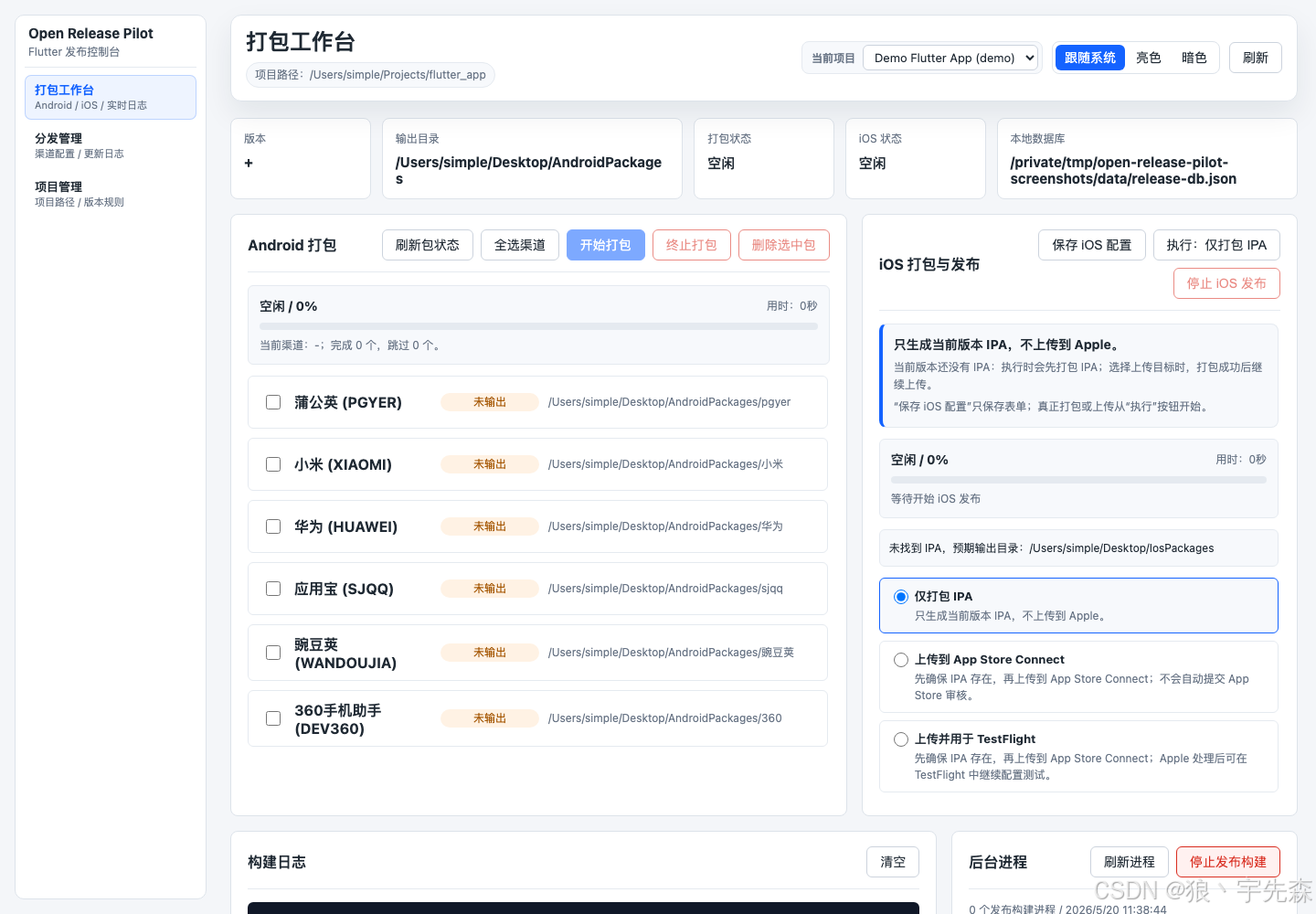Check the 应用宝 (SJQQ) channel checkbox
This screenshot has height=914, width=1316.
tap(273, 589)
